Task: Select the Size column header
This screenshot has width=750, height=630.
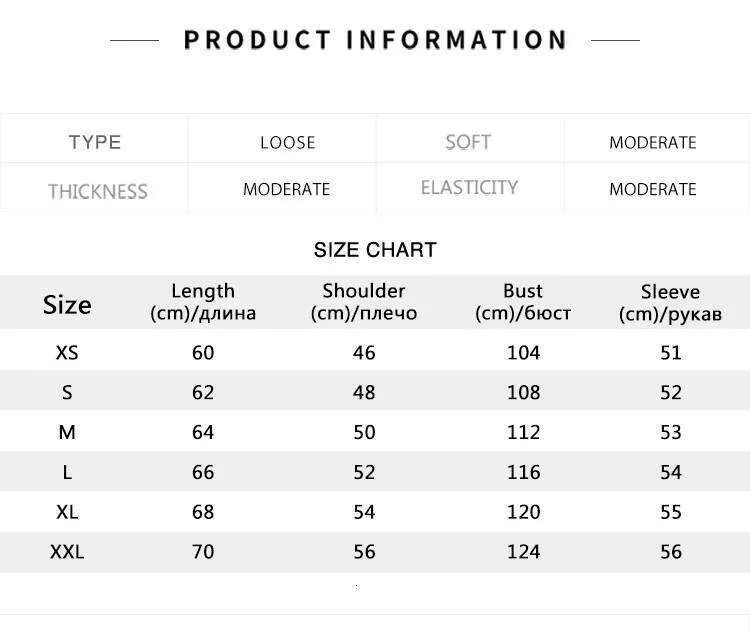Action: (x=67, y=305)
